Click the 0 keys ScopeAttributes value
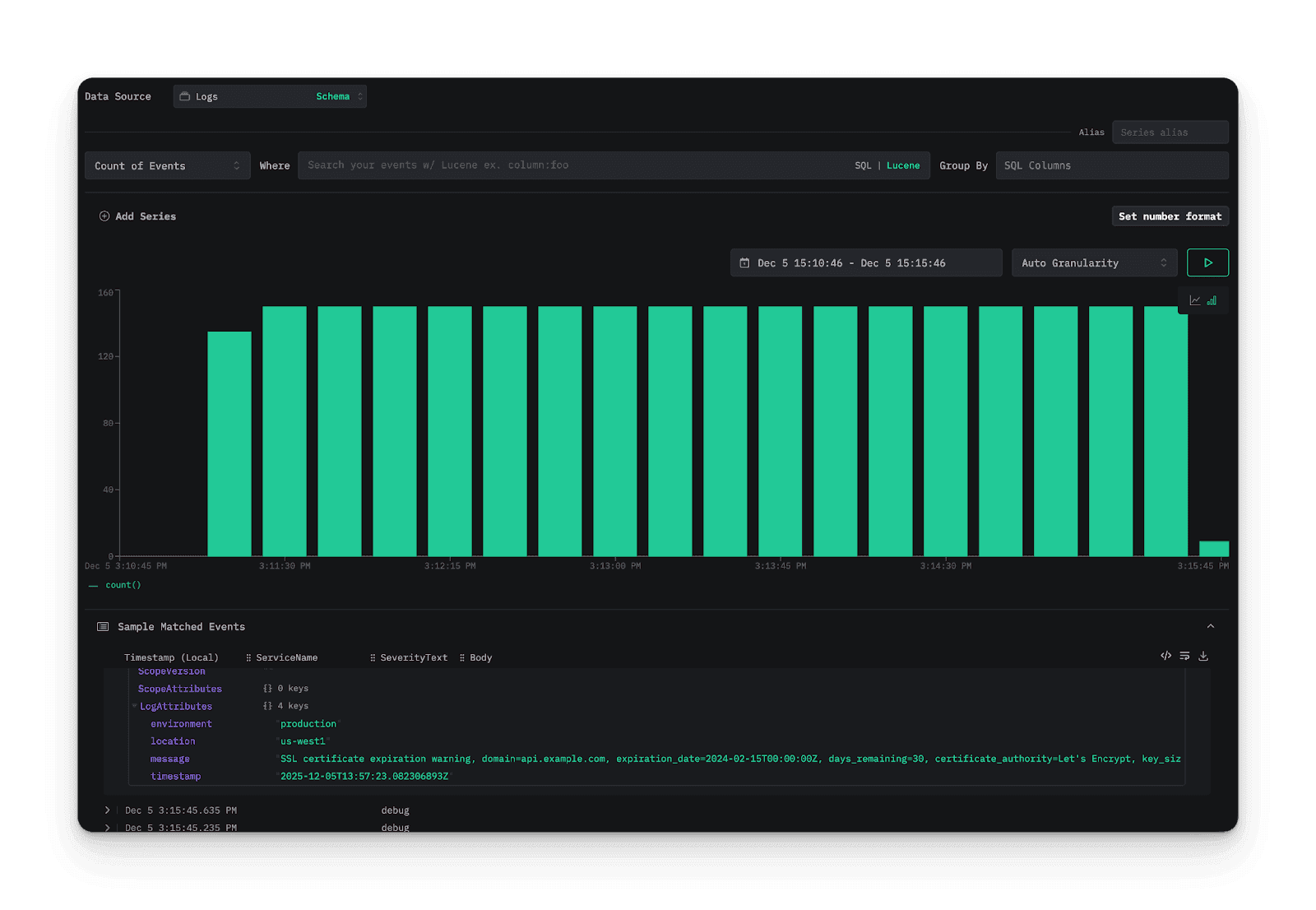1316x910 pixels. point(286,689)
